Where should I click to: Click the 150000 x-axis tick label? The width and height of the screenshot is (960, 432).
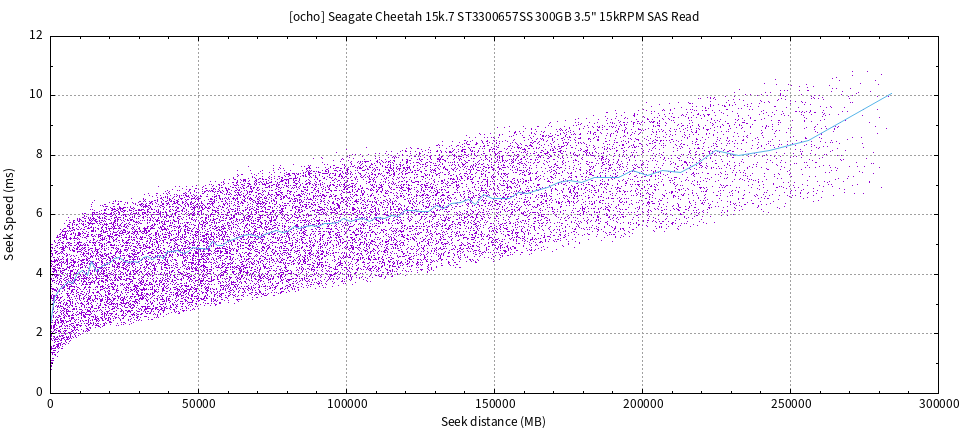494,406
